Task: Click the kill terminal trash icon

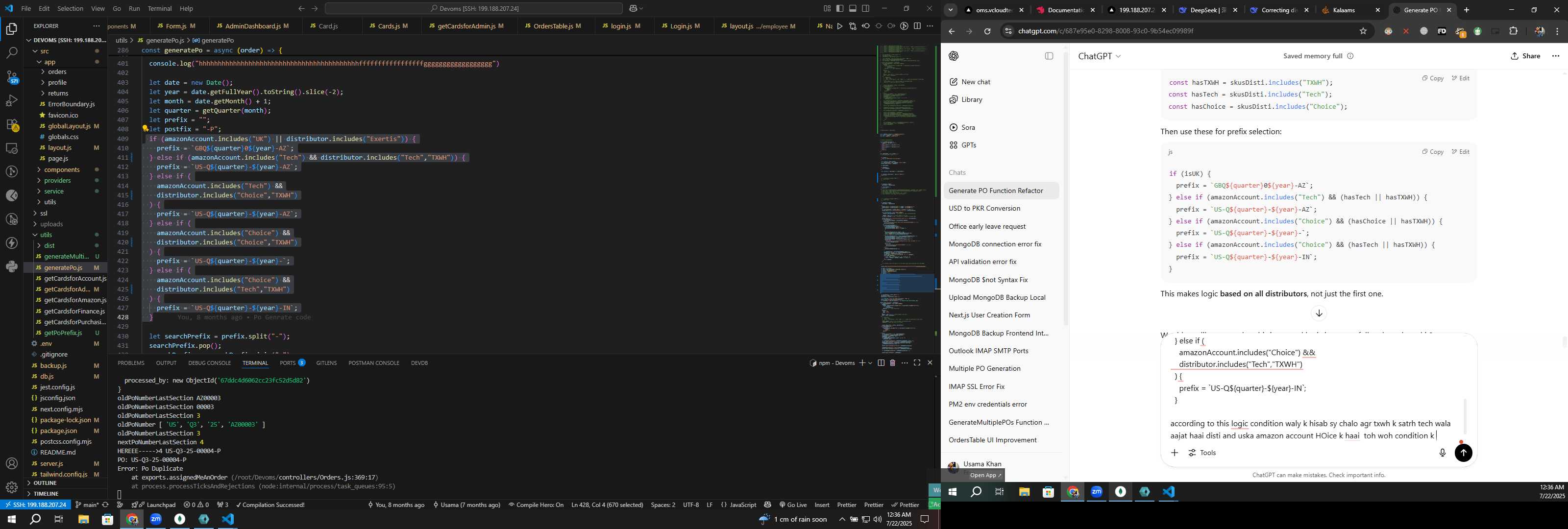Action: point(892,363)
